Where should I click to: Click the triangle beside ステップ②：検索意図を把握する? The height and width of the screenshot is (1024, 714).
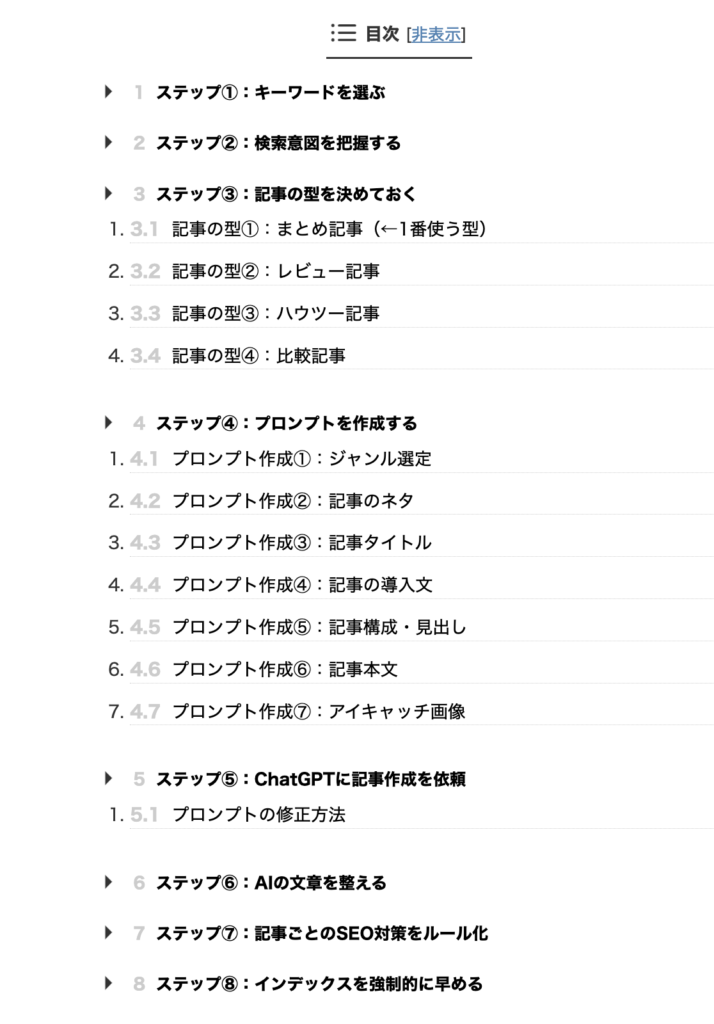(108, 142)
